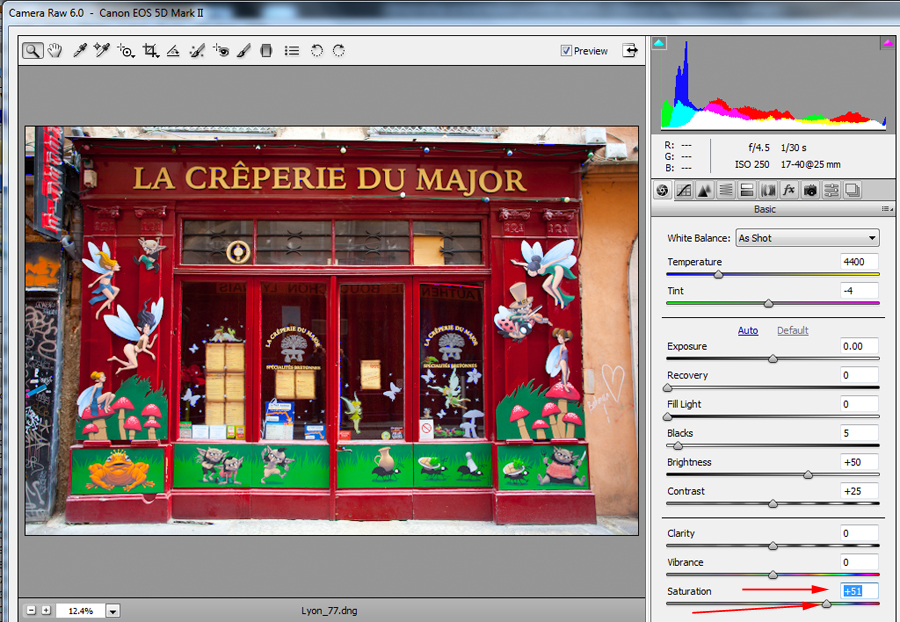Click the Brightness slider handle

pos(808,475)
